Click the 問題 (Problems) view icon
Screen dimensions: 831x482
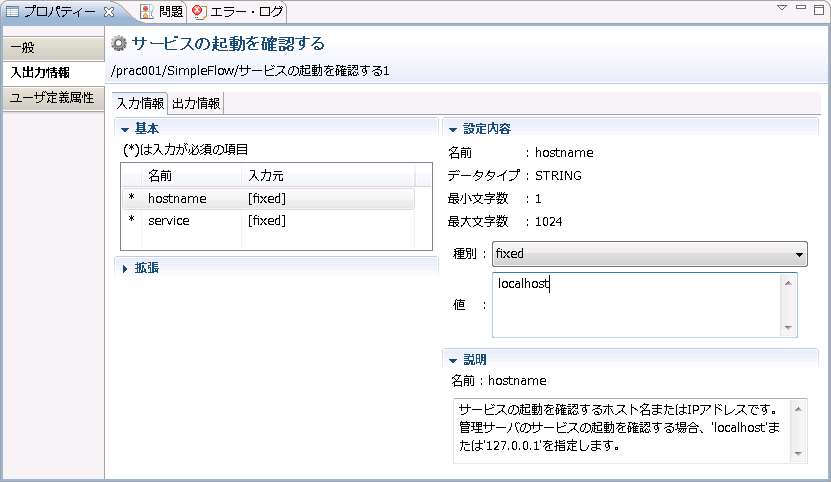[x=147, y=12]
